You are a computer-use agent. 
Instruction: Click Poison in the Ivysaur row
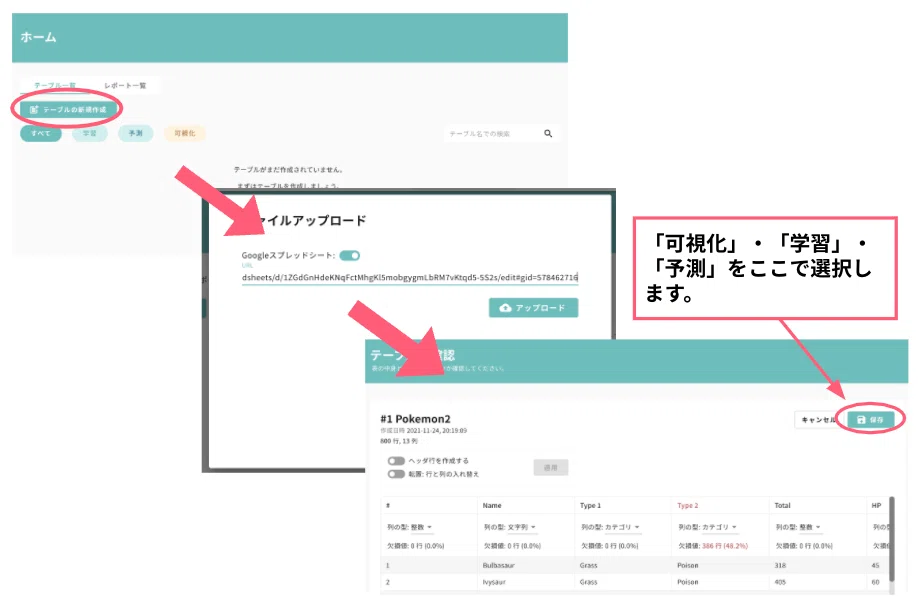(687, 582)
